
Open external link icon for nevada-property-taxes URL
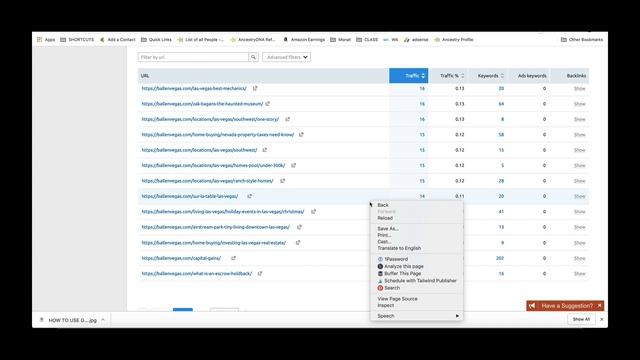tap(301, 135)
